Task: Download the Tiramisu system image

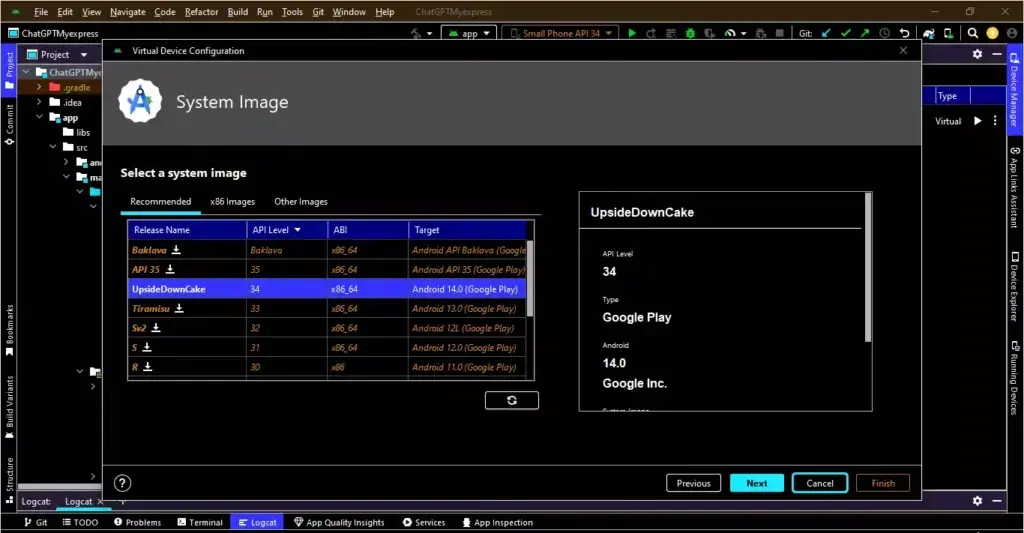Action: 179,308
